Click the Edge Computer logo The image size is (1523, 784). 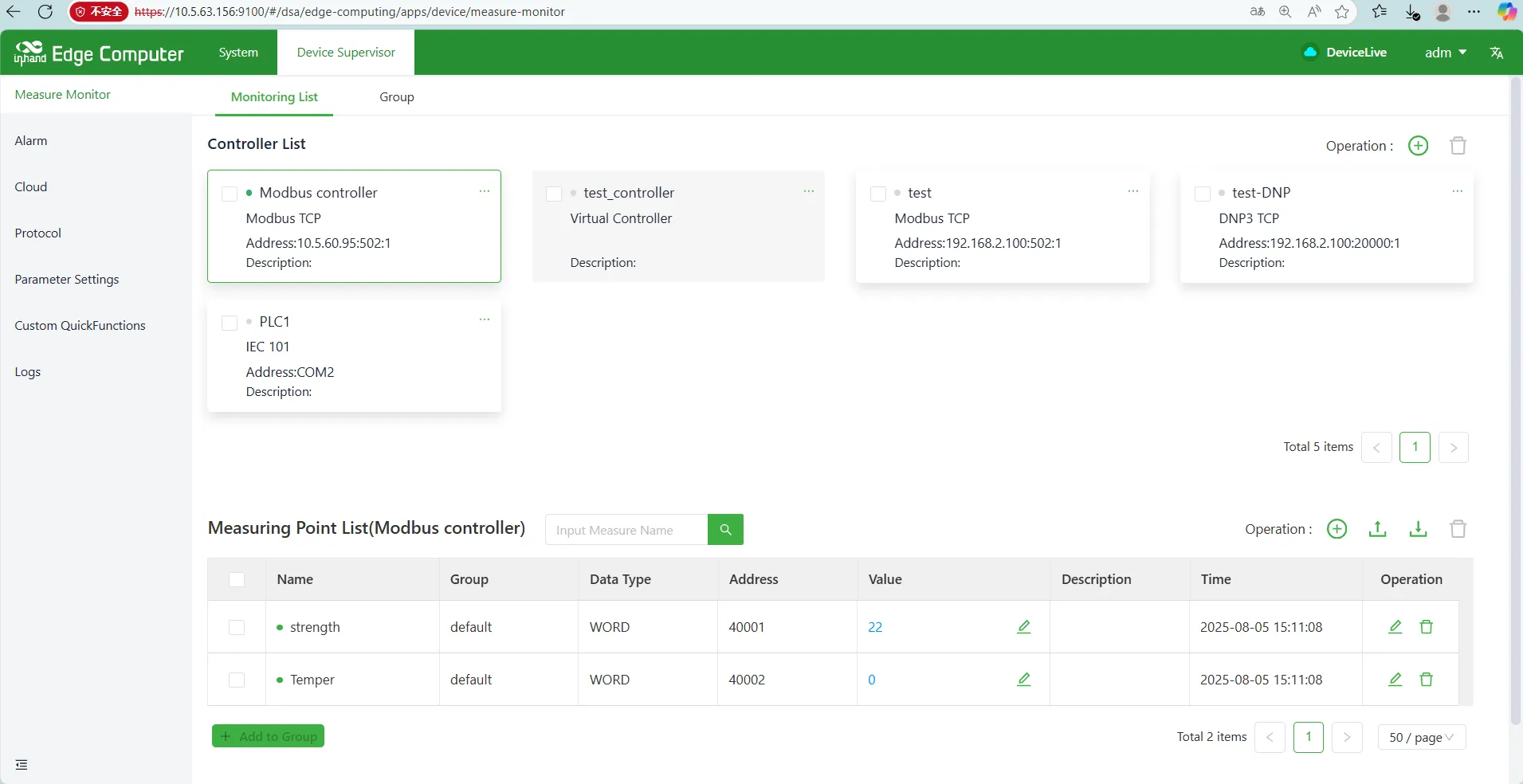99,53
